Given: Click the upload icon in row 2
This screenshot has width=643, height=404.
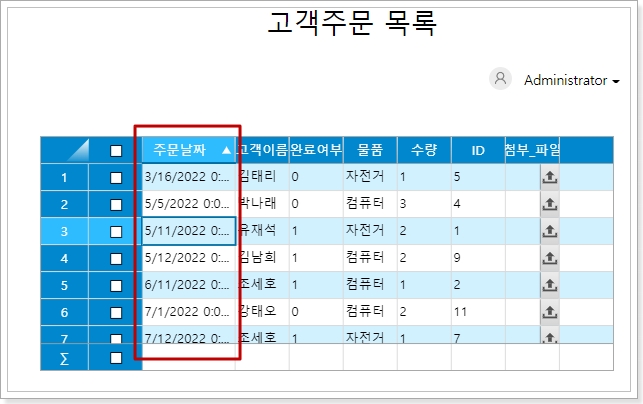Looking at the screenshot, I should 550,204.
